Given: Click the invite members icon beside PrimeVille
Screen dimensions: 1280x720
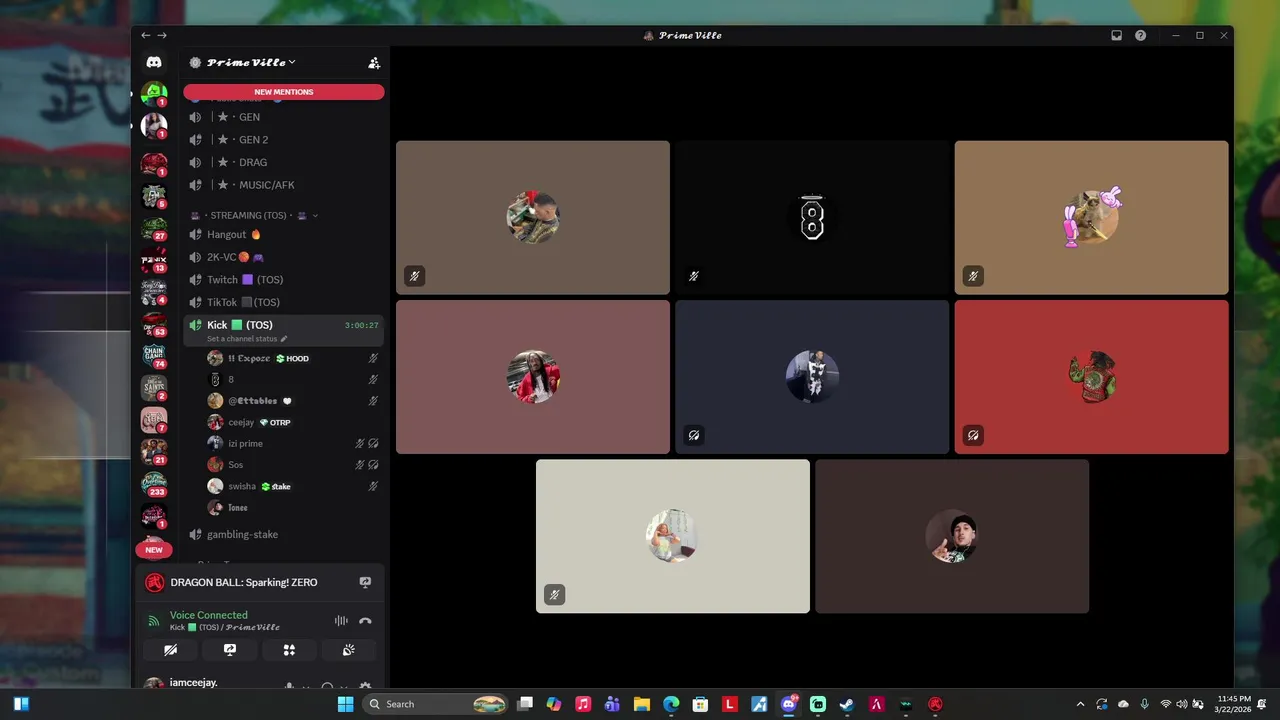Looking at the screenshot, I should click(x=374, y=62).
